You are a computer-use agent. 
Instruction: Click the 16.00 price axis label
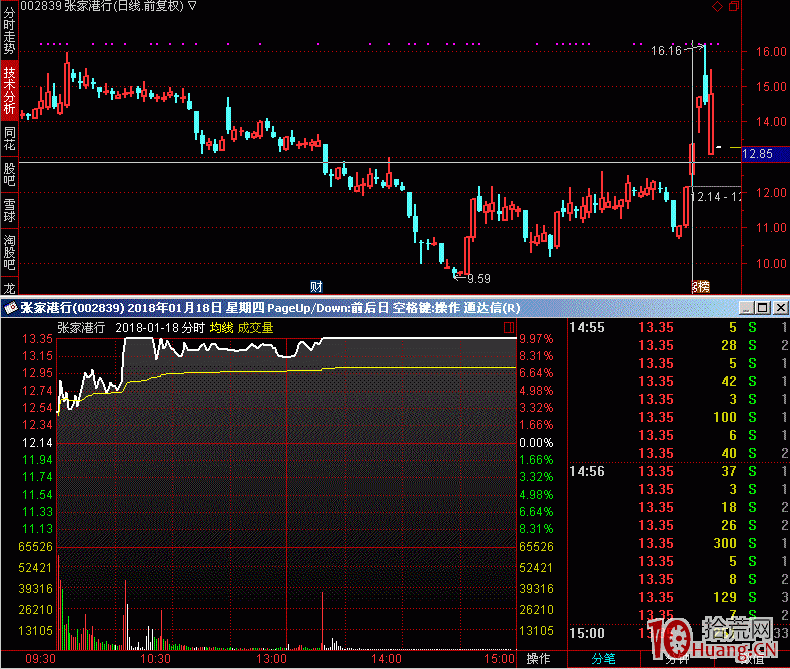pyautogui.click(x=771, y=51)
